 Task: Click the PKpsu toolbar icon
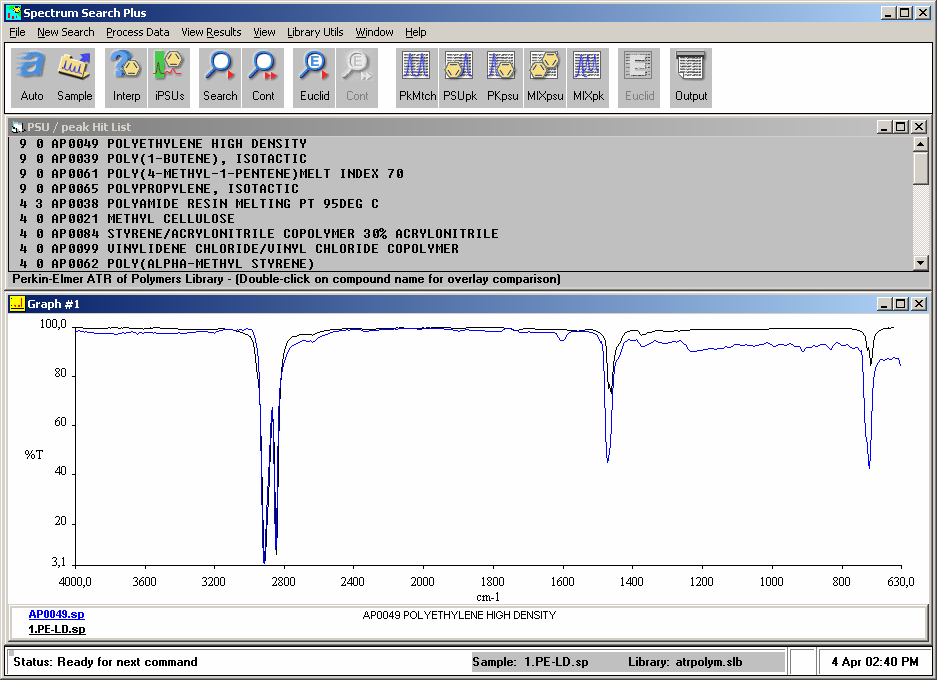click(502, 78)
